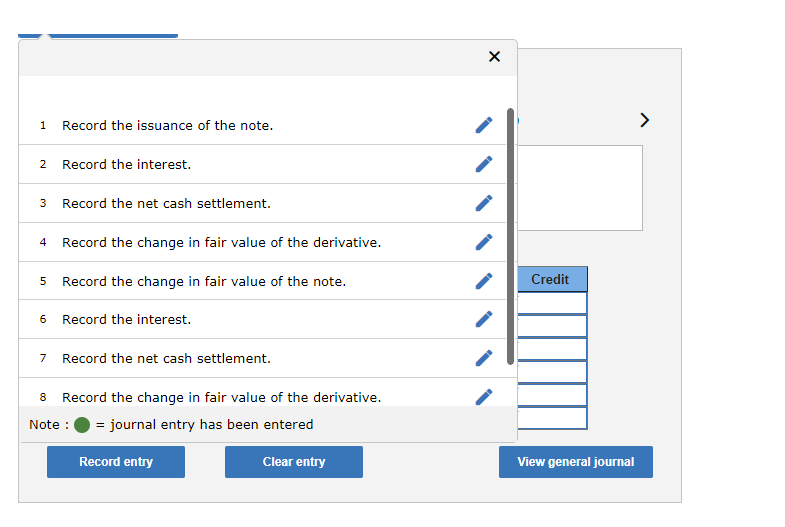Edit entry 4 change in derivative fair value

click(x=484, y=242)
